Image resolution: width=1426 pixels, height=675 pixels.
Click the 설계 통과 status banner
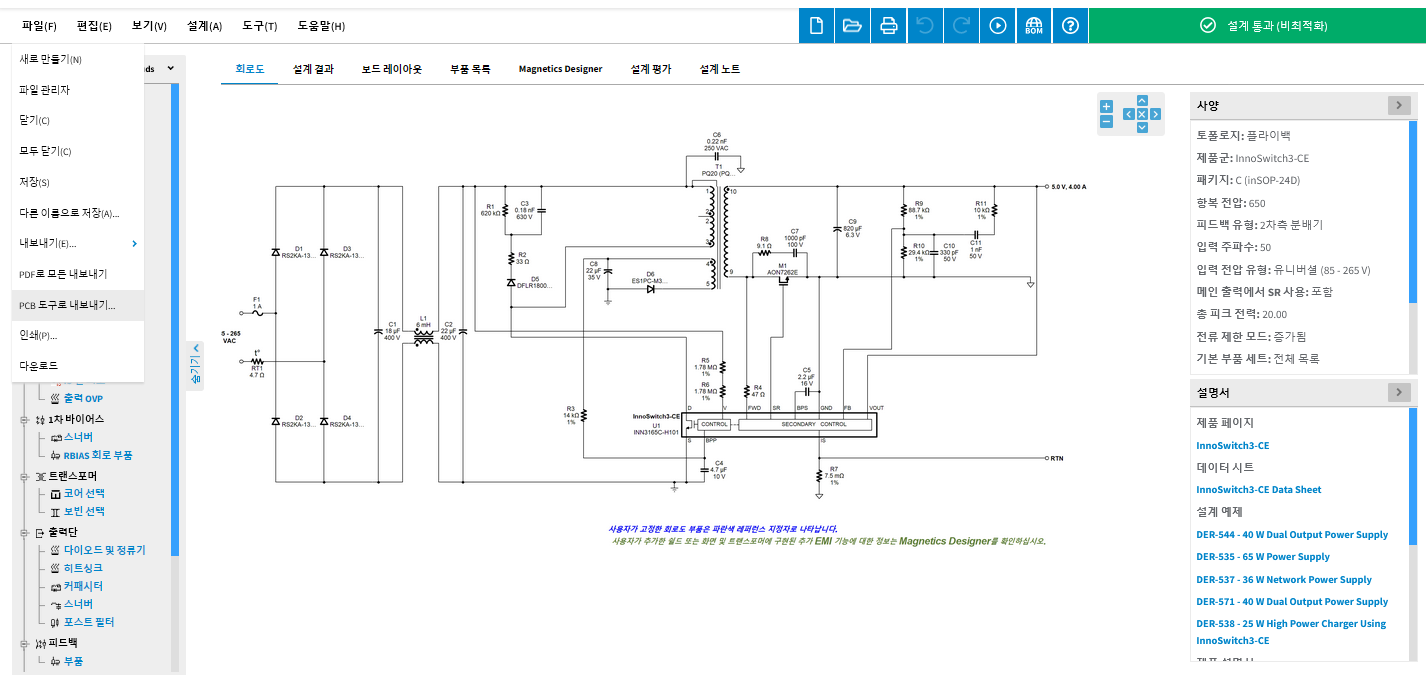[1257, 26]
